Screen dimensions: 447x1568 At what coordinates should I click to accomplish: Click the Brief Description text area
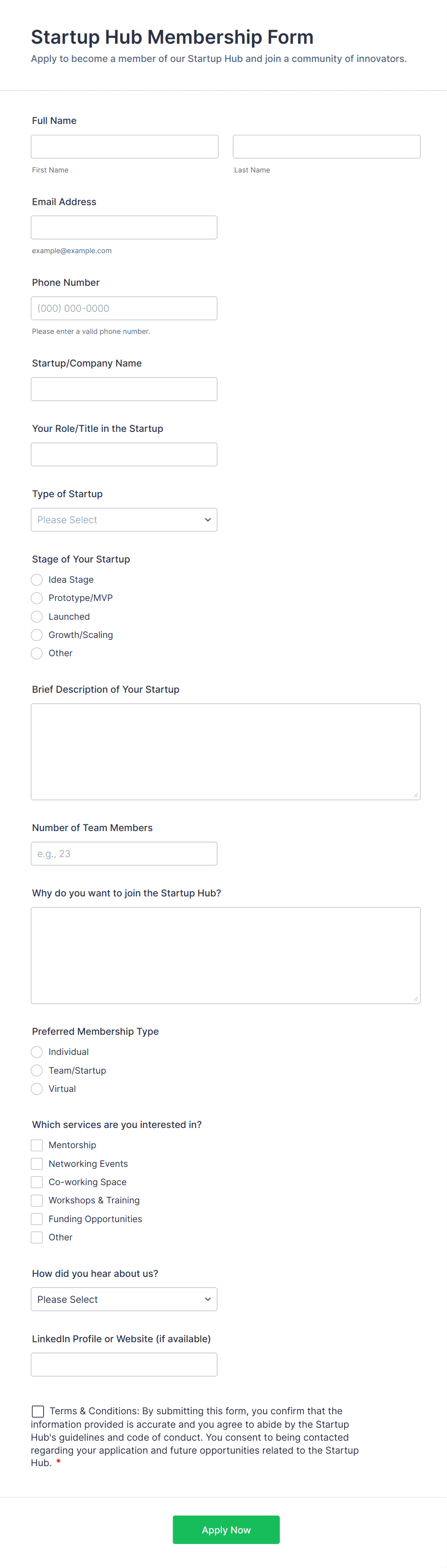(225, 752)
